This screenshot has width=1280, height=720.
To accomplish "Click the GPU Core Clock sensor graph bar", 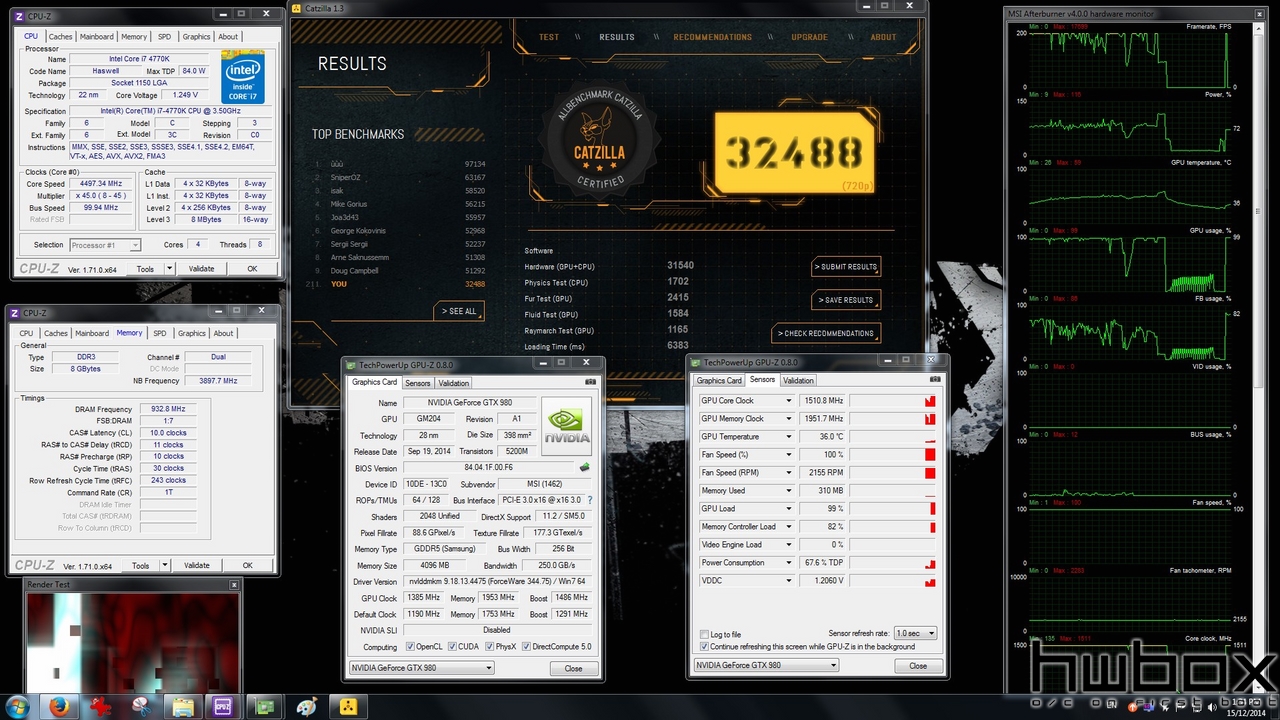I will click(893, 401).
